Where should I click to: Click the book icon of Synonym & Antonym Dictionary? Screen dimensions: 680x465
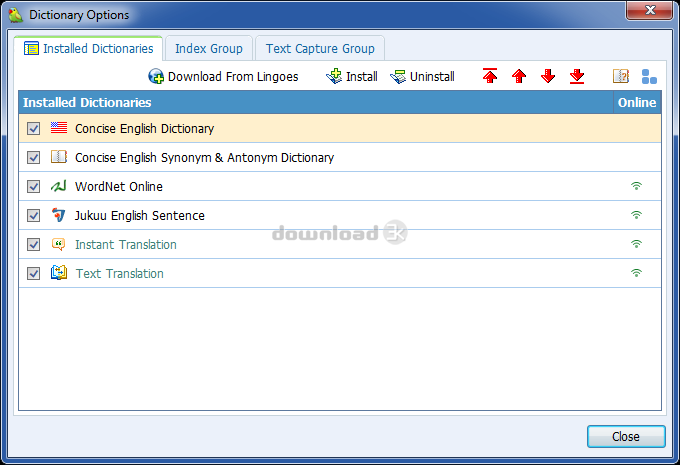tap(59, 157)
